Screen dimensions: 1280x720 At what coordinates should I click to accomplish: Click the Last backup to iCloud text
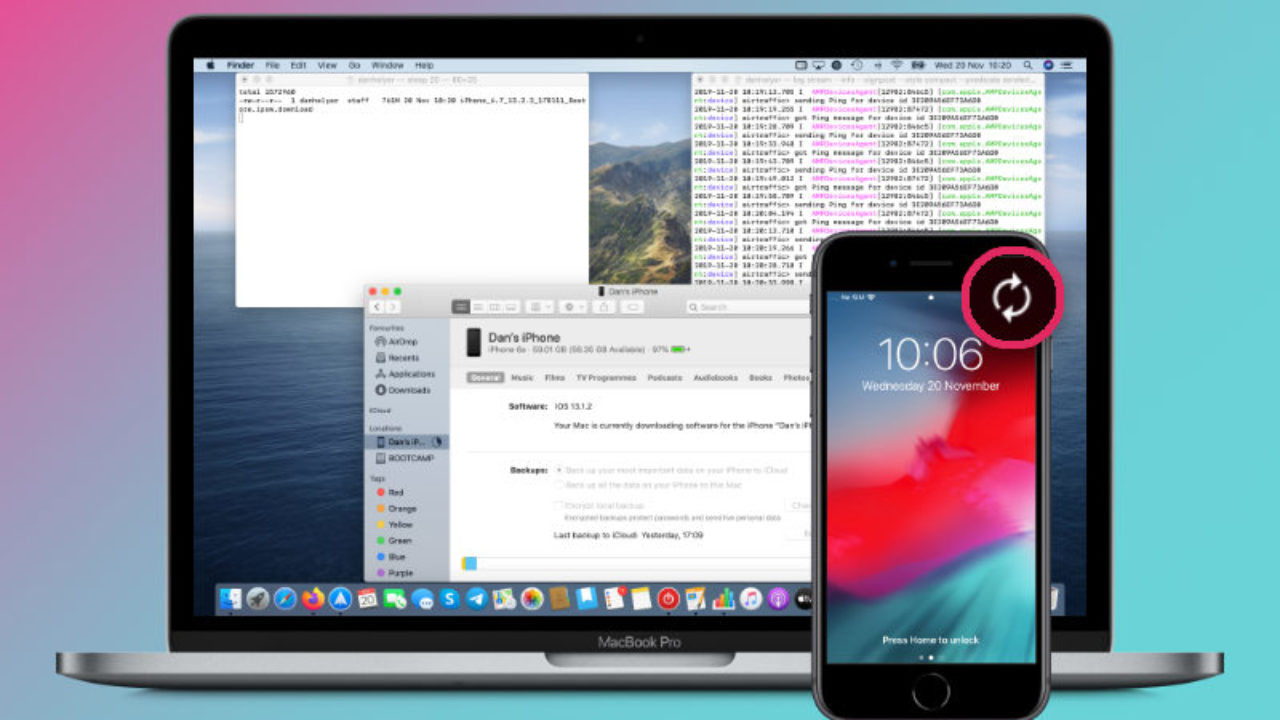click(x=629, y=536)
